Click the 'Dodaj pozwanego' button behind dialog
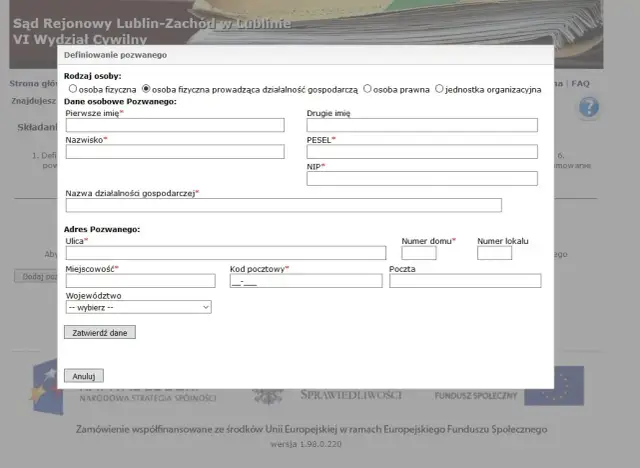This screenshot has width=640, height=468. (36, 276)
